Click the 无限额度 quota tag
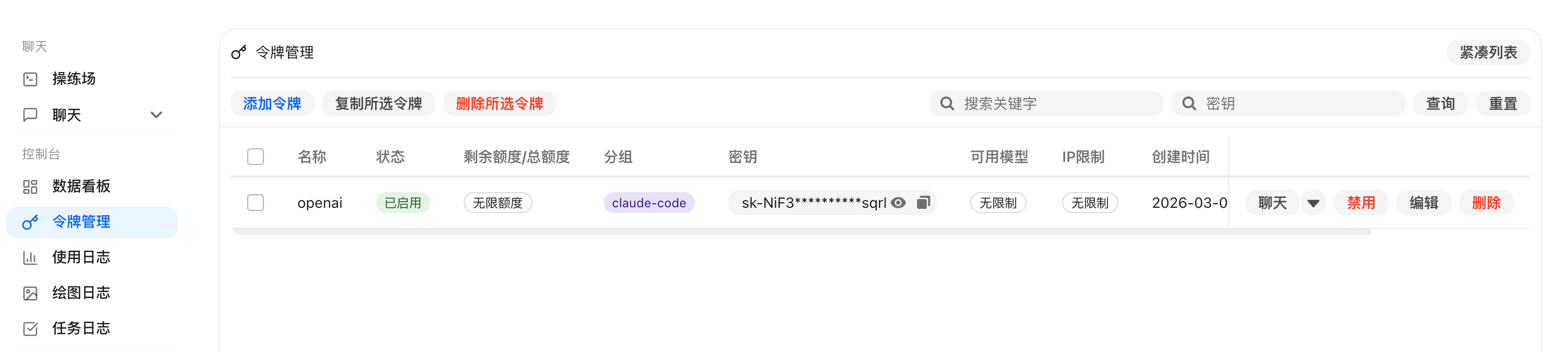Viewport: 1568px width, 353px height. pyautogui.click(x=498, y=203)
